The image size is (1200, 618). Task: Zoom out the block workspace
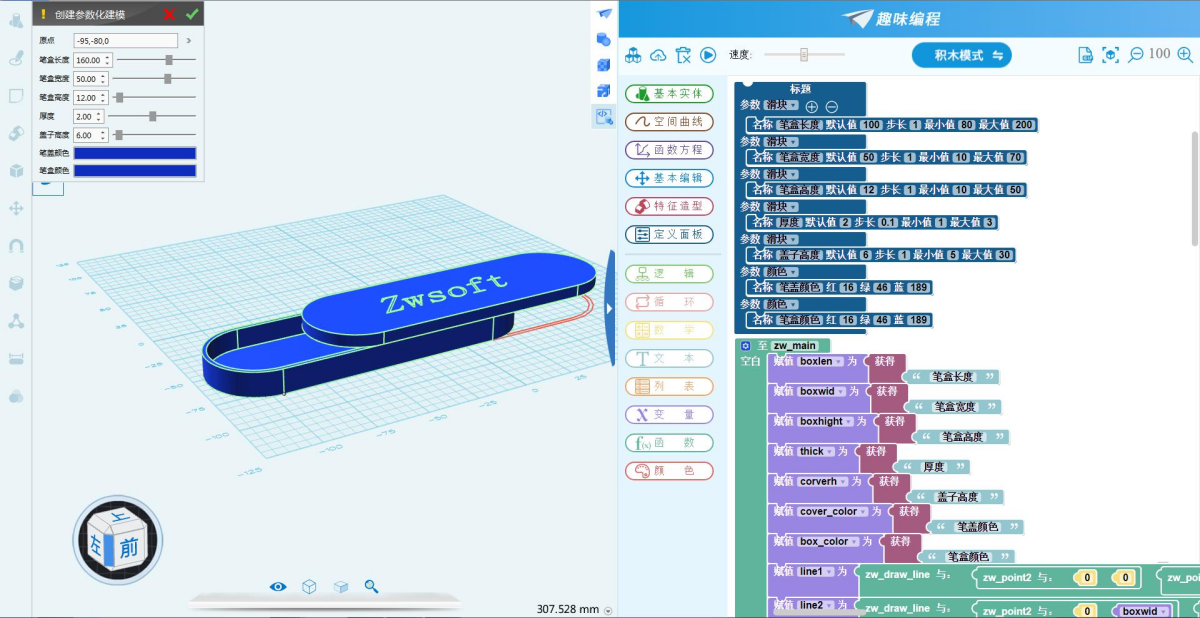coord(1136,55)
